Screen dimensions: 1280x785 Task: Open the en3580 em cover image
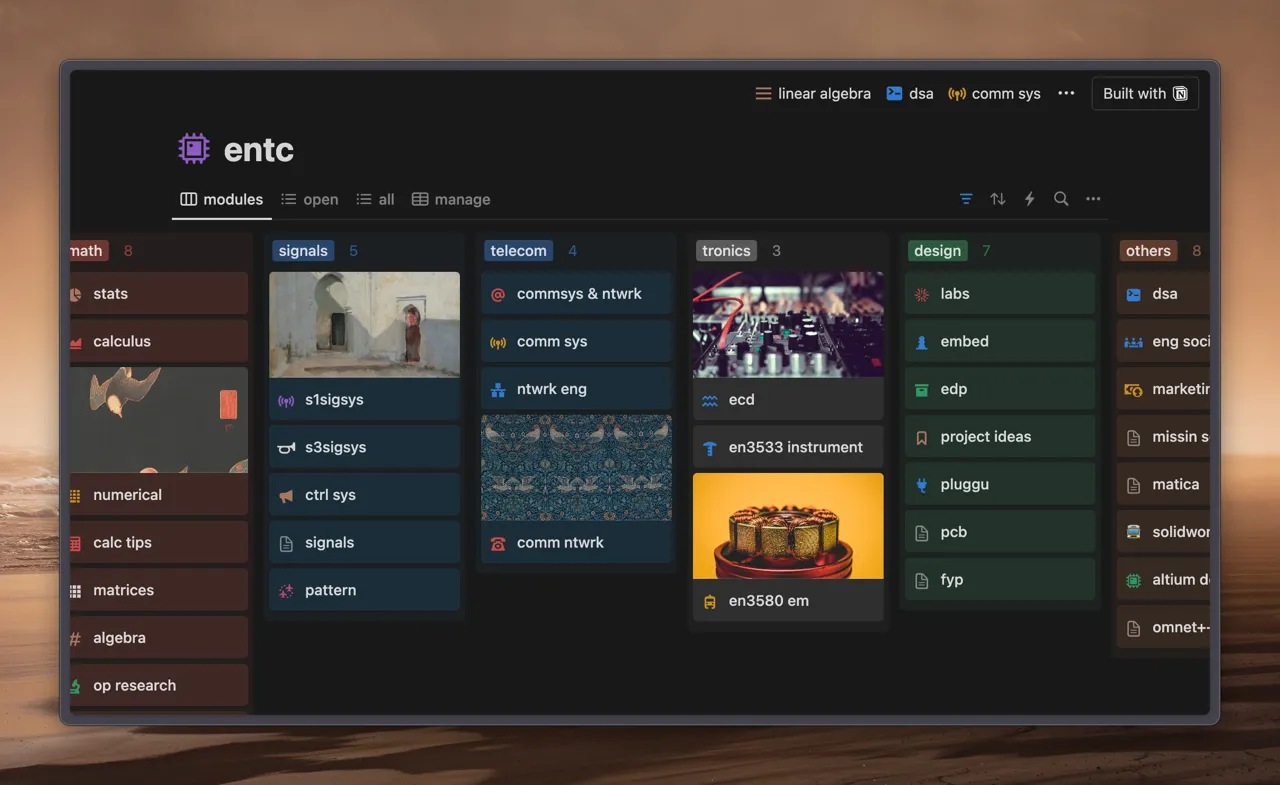(x=788, y=526)
